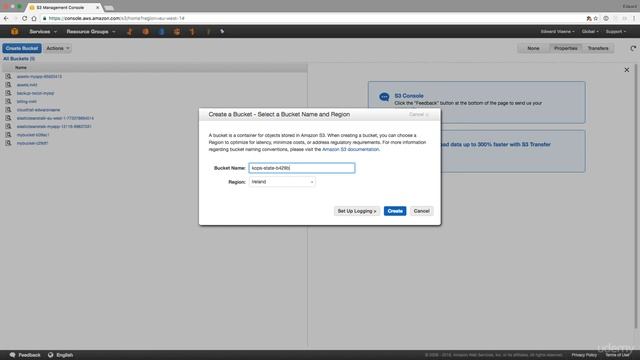
Task: Click the S3 Console speech bubble icon
Action: 384,97
